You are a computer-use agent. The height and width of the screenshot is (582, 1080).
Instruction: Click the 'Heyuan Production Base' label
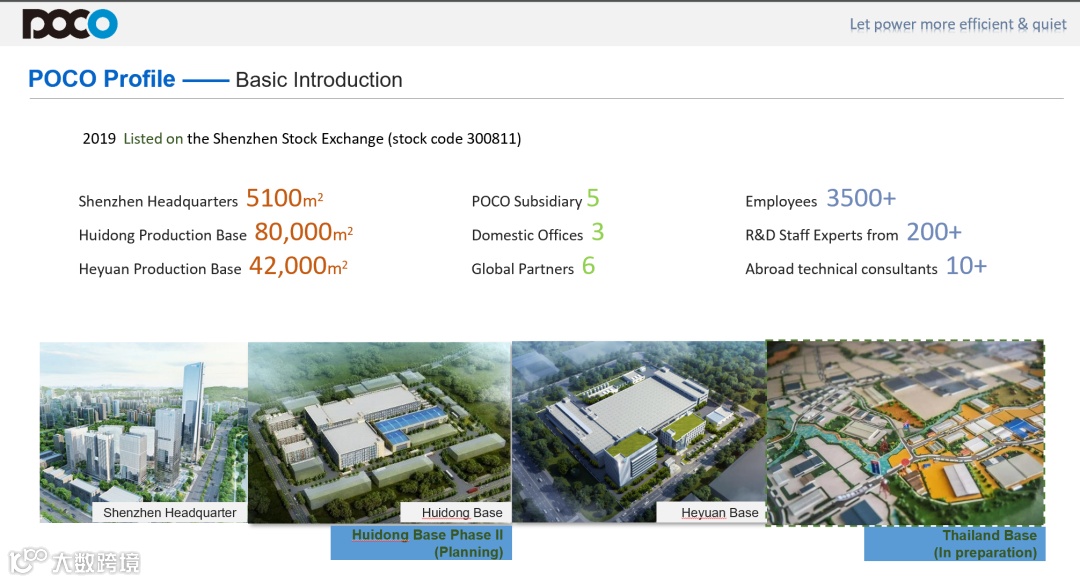[160, 269]
